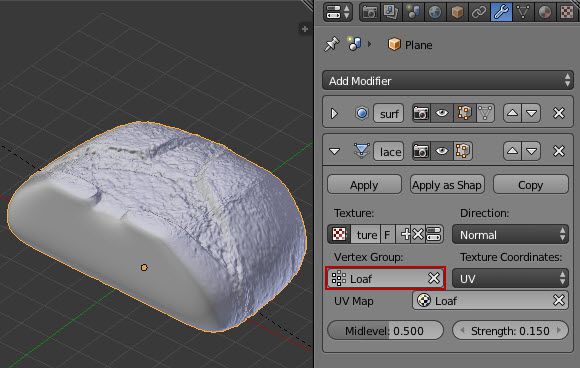This screenshot has height=368, width=580.
Task: Open the Direction Normal dropdown
Action: click(x=510, y=234)
